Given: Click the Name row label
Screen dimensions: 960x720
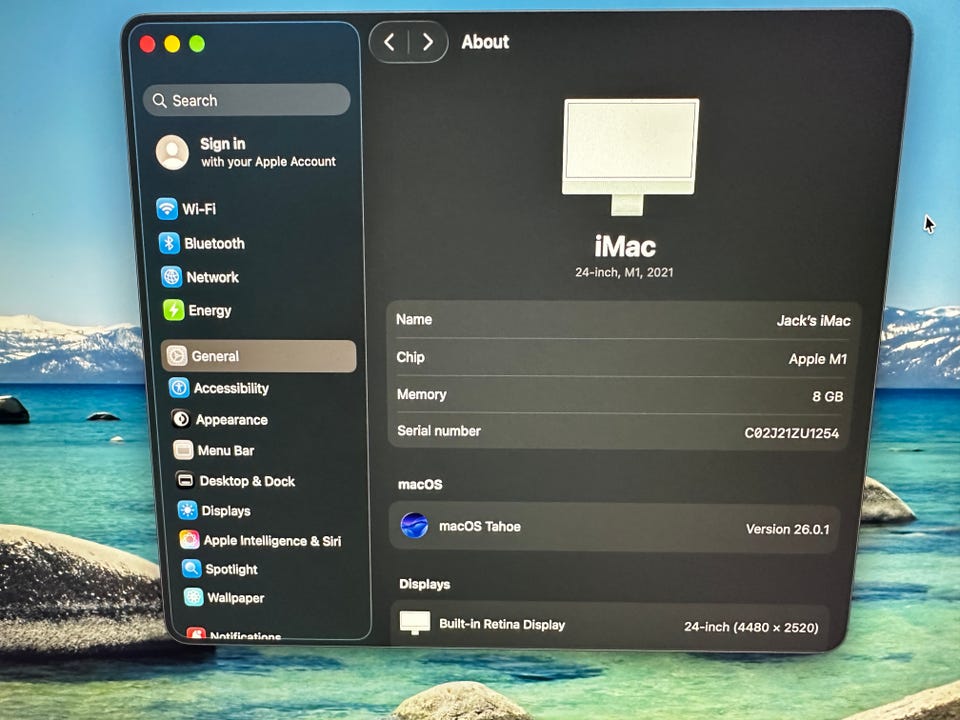Looking at the screenshot, I should (414, 320).
